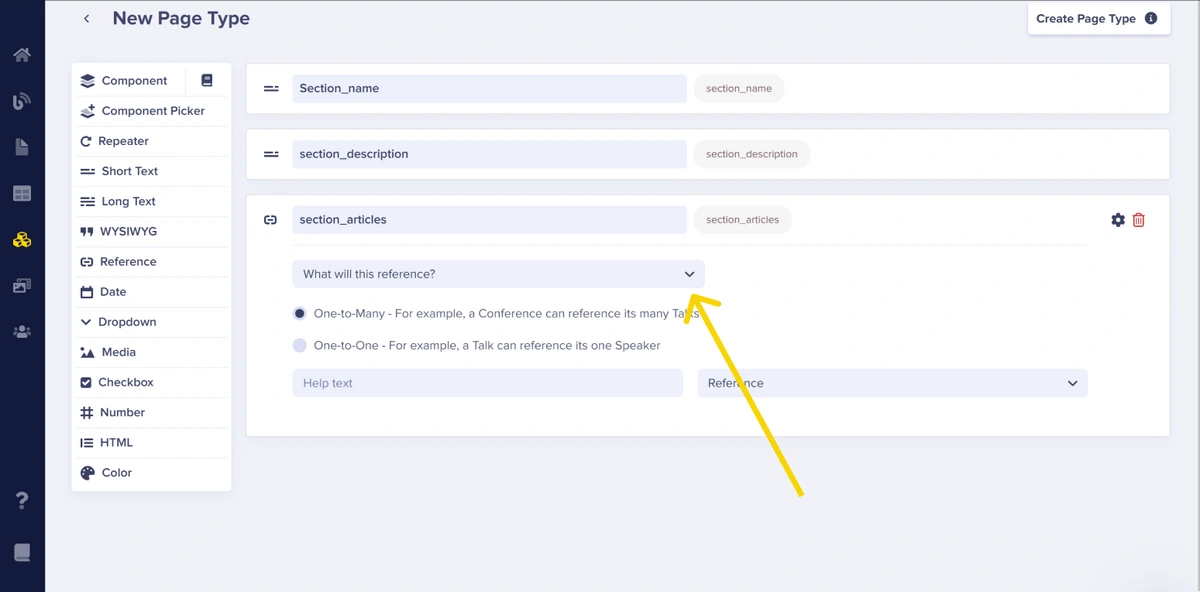The width and height of the screenshot is (1200, 592).
Task: Open settings gear for section_articles field
Action: [x=1118, y=220]
